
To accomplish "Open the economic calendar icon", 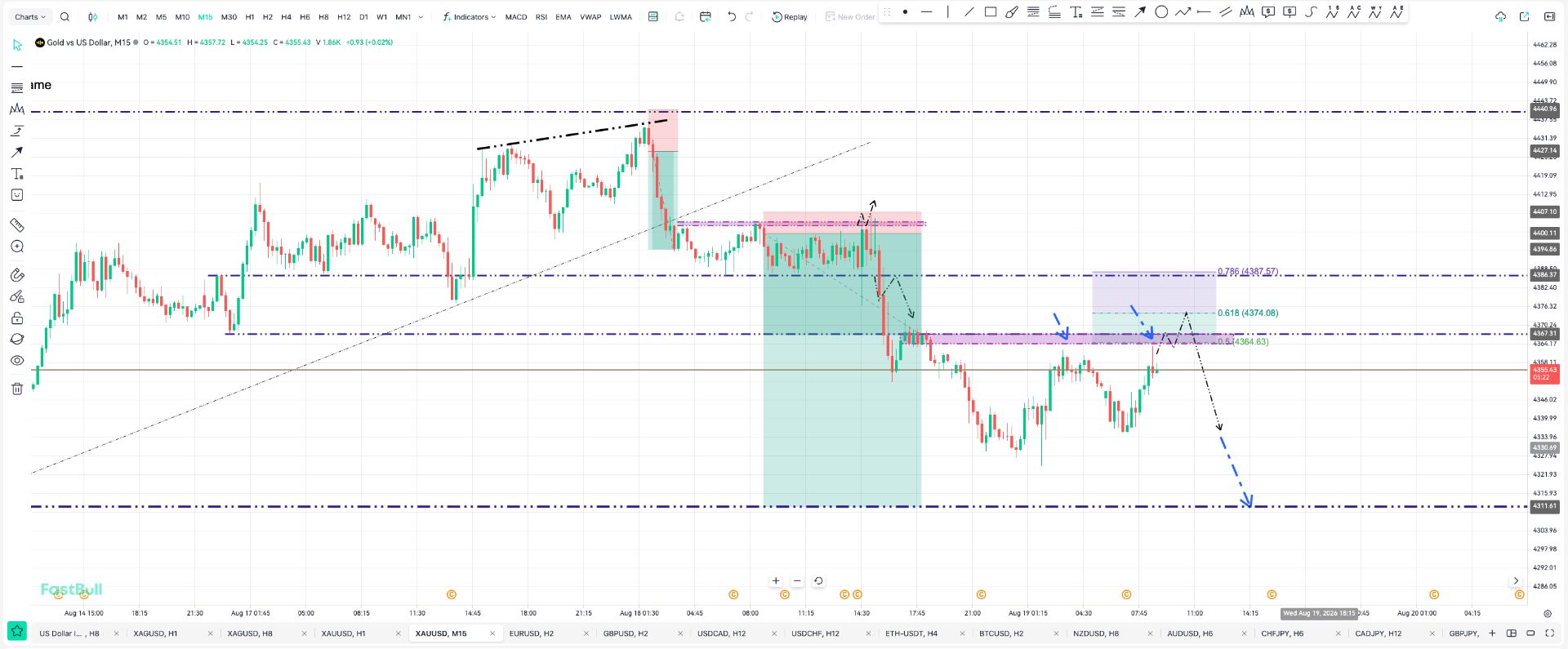I will [x=706, y=16].
